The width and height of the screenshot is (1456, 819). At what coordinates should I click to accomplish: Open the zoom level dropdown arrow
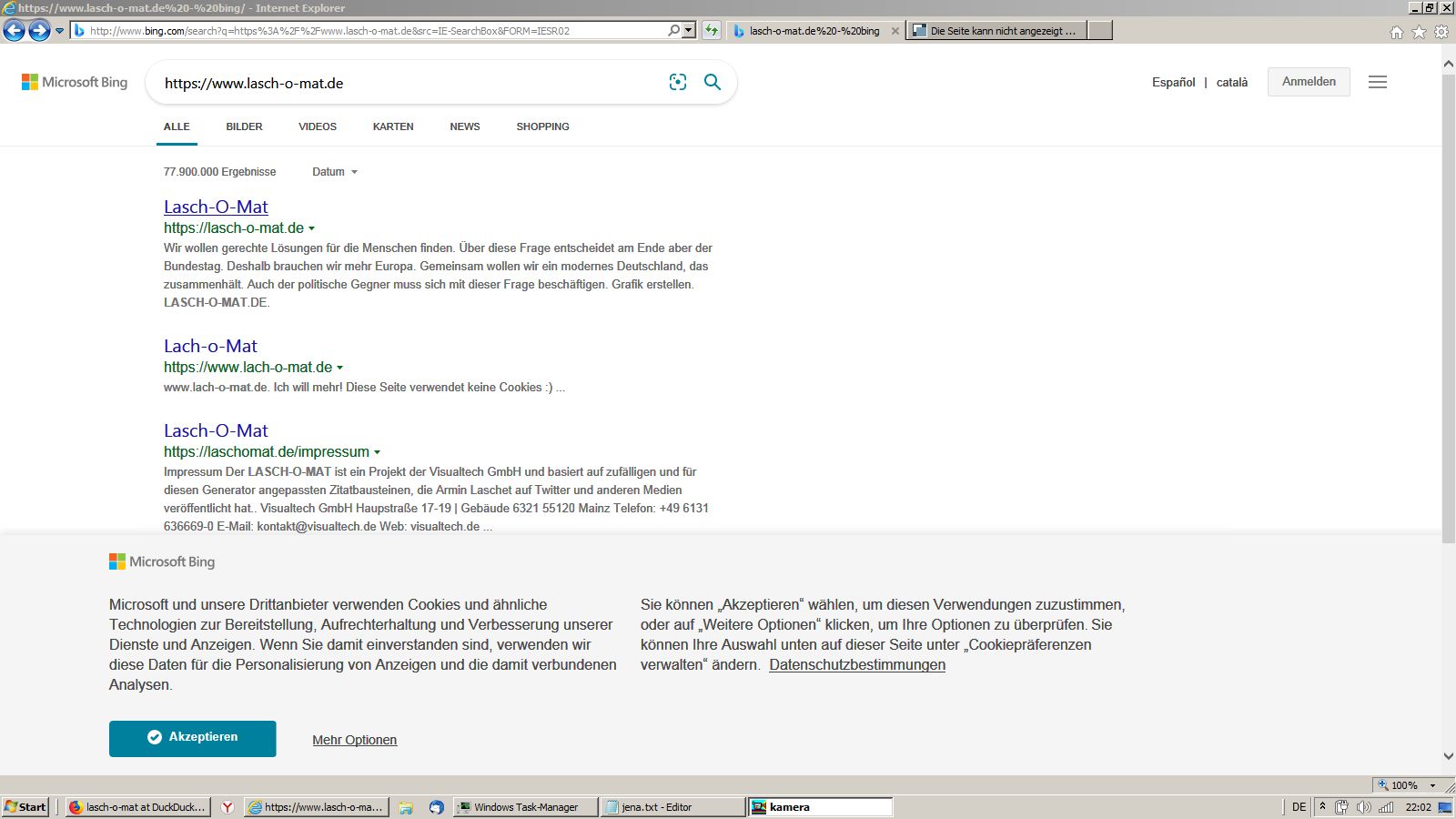point(1432,784)
